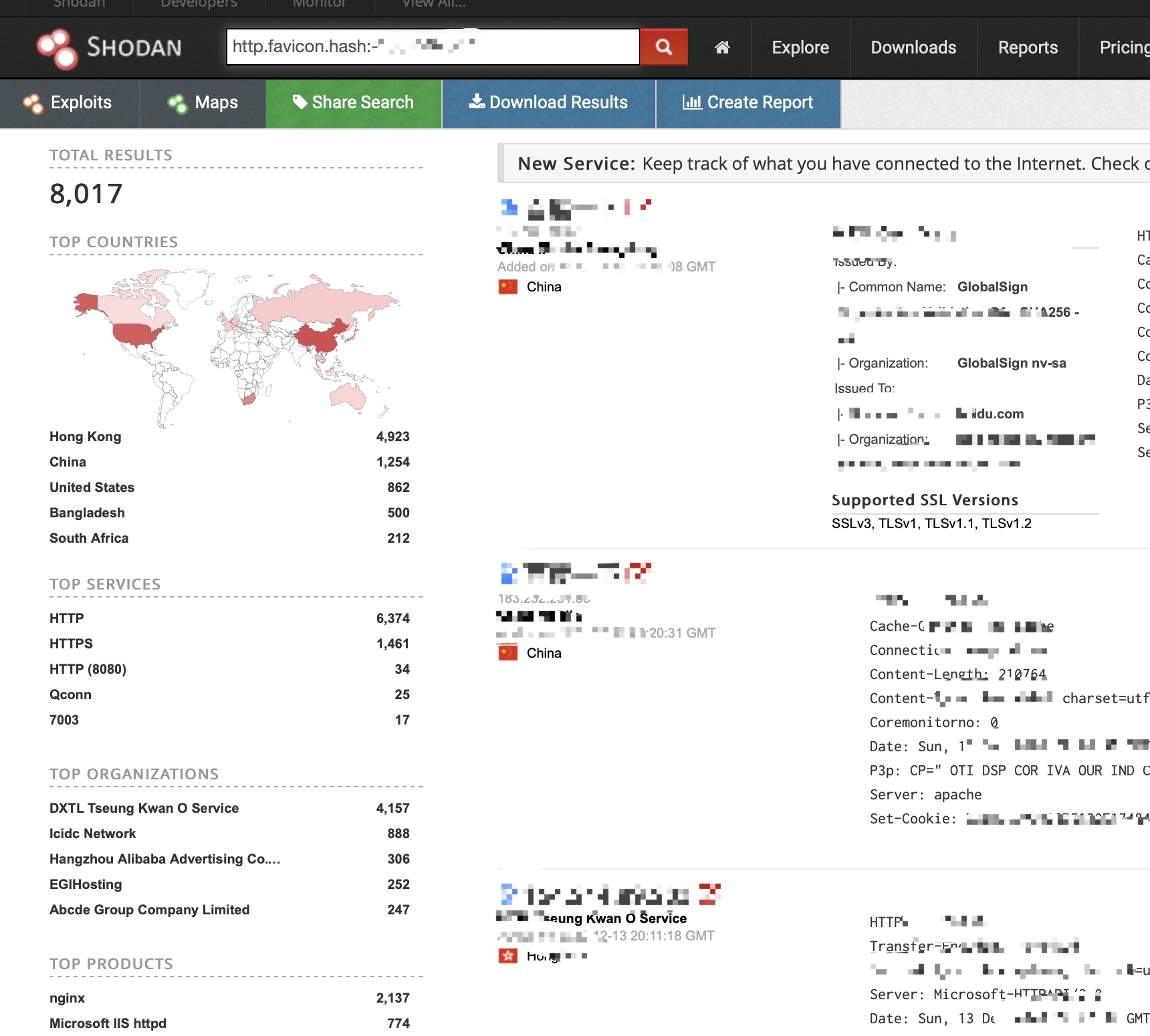
Task: Click the New Service notice banner
Action: click(824, 164)
